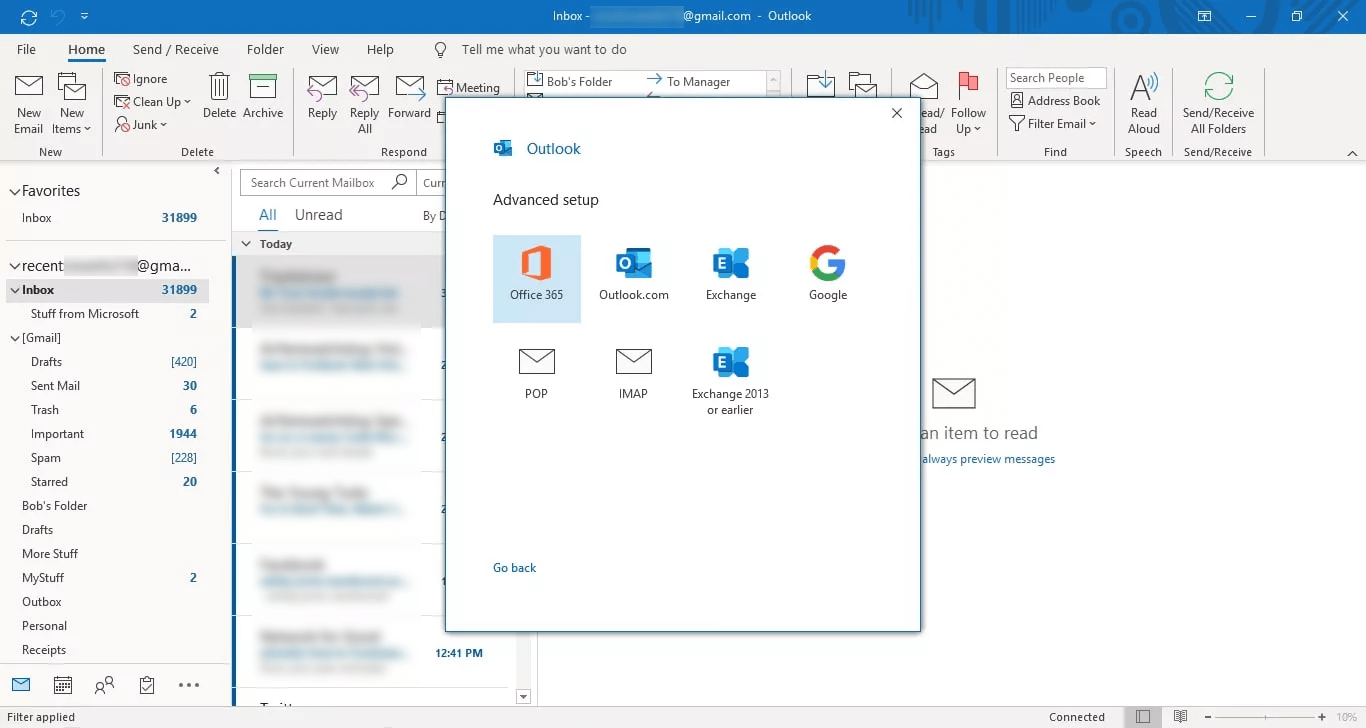Click the Ignore conversation button
1366x728 pixels.
point(141,79)
